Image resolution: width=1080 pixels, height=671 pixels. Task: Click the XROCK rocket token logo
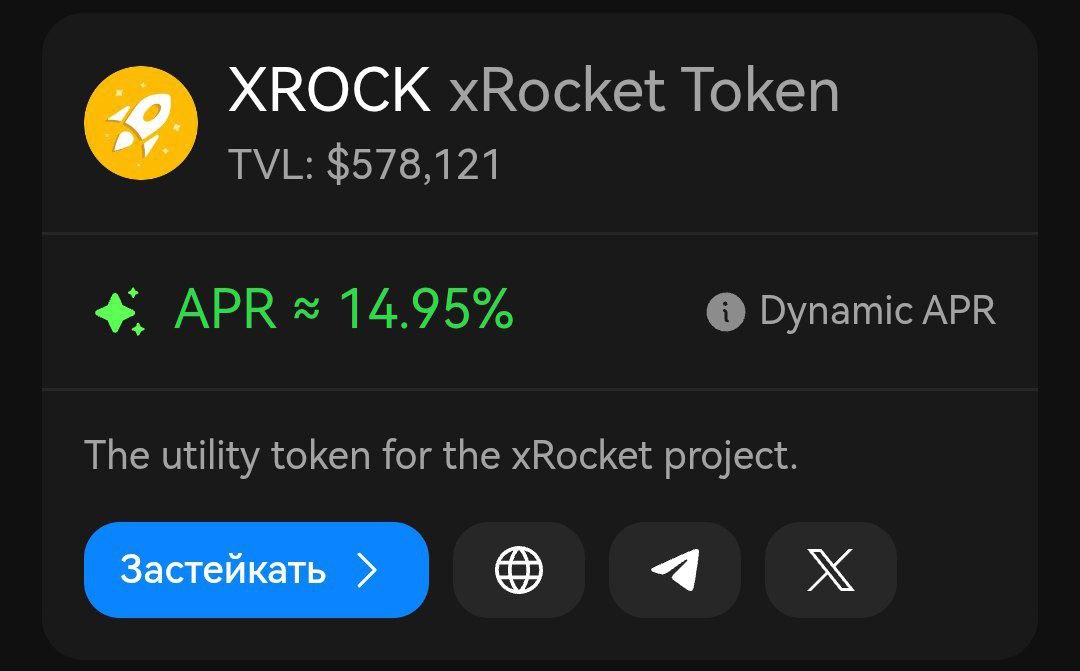[x=141, y=123]
